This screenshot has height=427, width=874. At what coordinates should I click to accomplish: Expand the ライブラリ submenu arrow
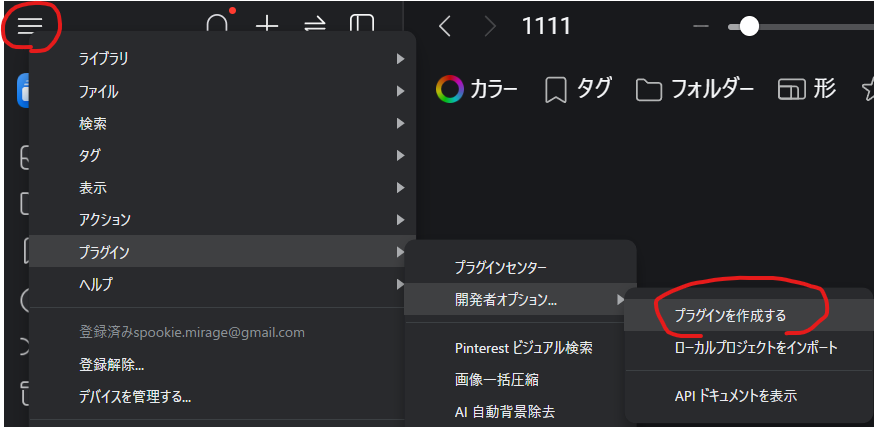(400, 59)
